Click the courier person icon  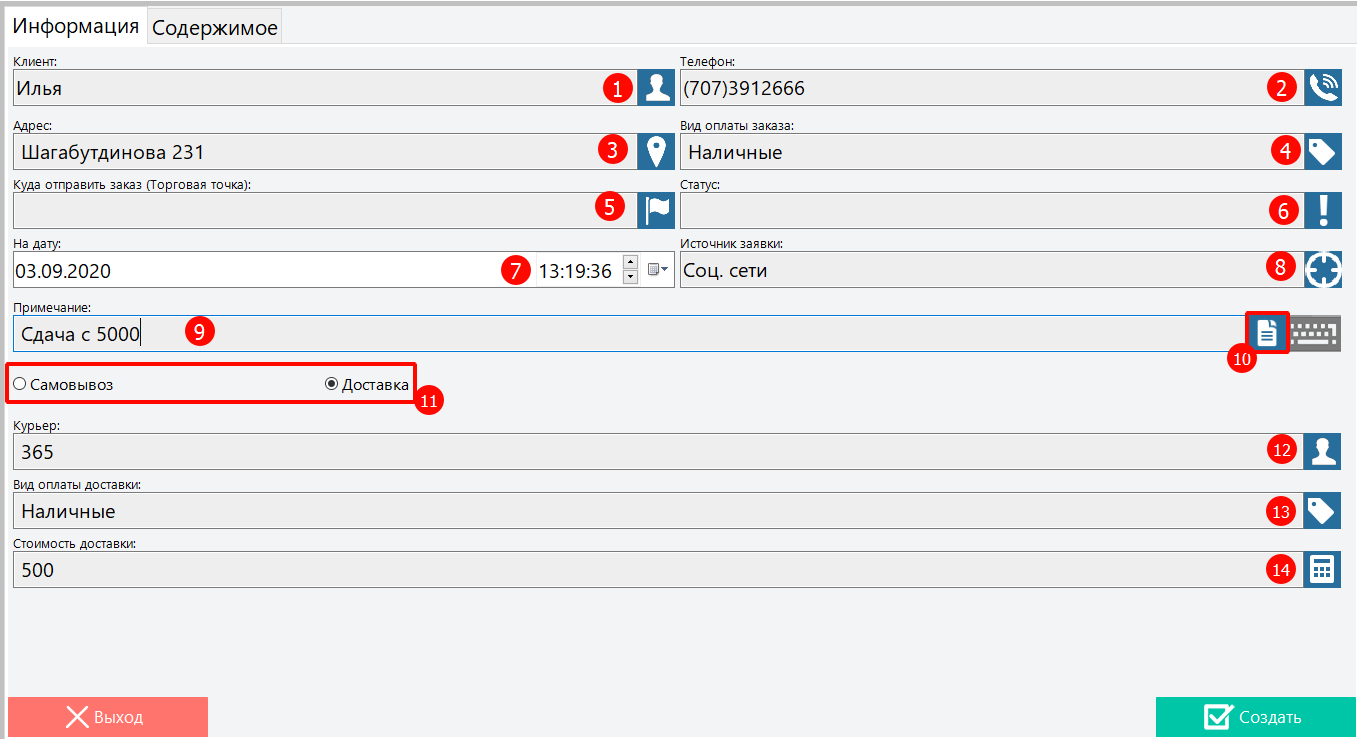pos(1322,451)
